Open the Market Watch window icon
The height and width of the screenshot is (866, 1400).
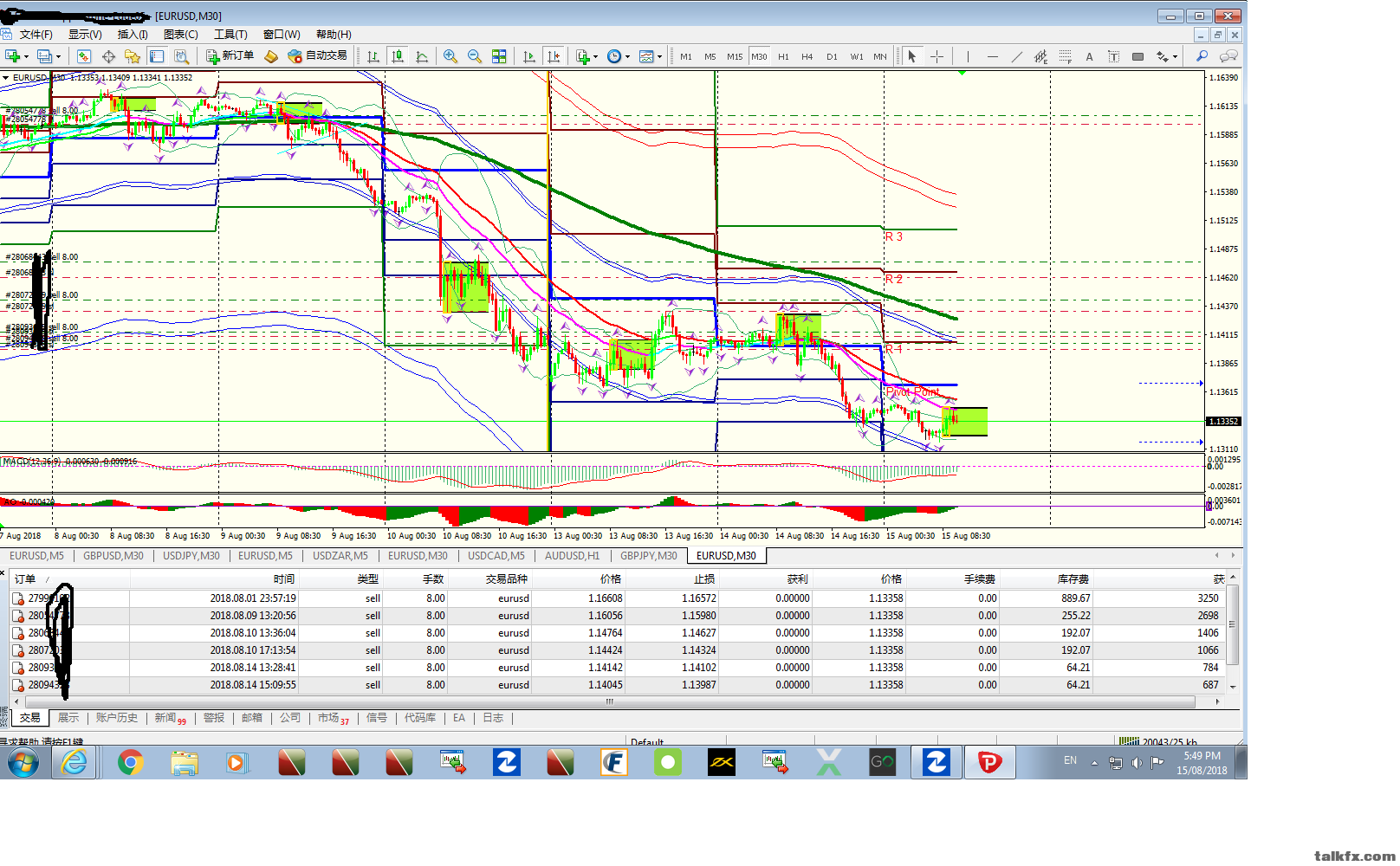coord(84,56)
